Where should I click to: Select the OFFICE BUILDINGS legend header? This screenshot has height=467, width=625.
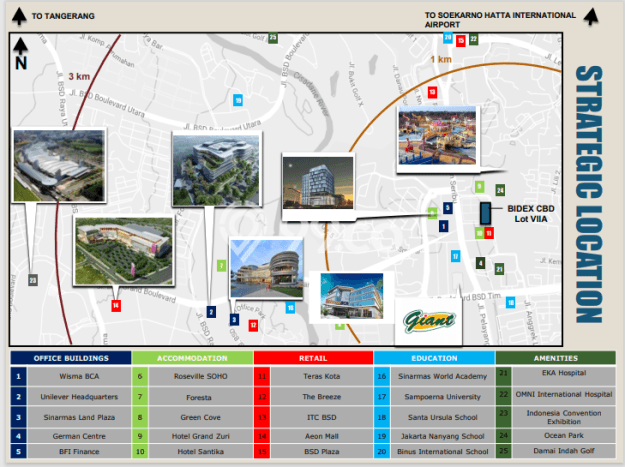point(71,358)
